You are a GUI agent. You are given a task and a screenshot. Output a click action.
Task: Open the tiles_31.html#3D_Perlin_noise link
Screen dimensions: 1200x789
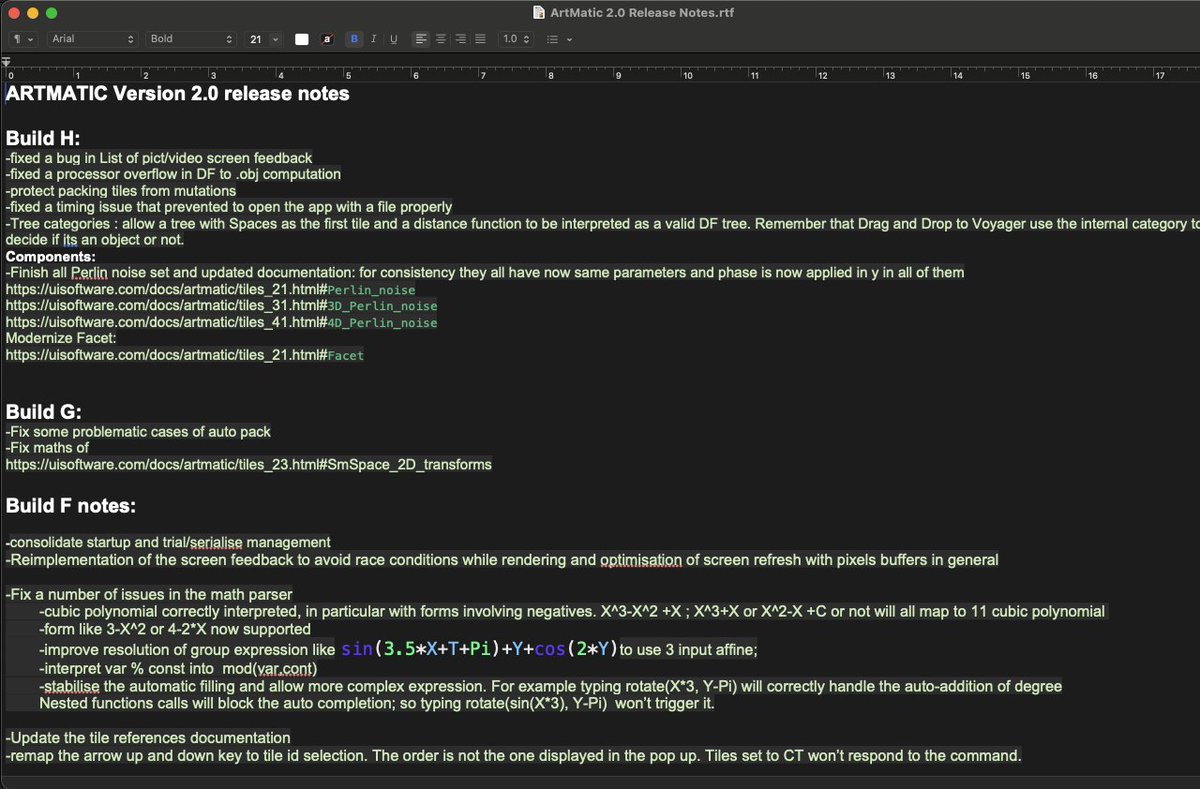pyautogui.click(x=221, y=306)
